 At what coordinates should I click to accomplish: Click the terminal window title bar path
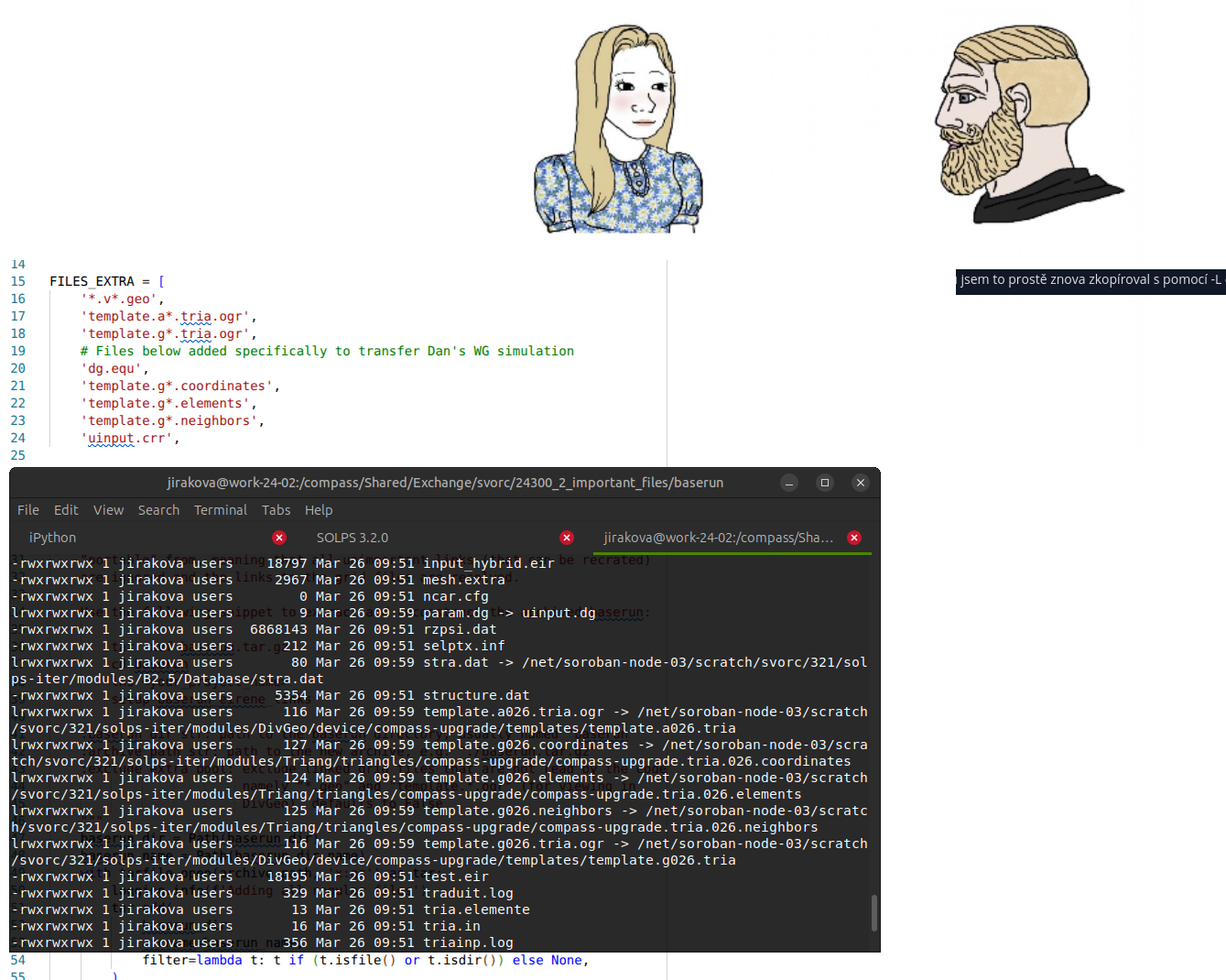[x=445, y=483]
